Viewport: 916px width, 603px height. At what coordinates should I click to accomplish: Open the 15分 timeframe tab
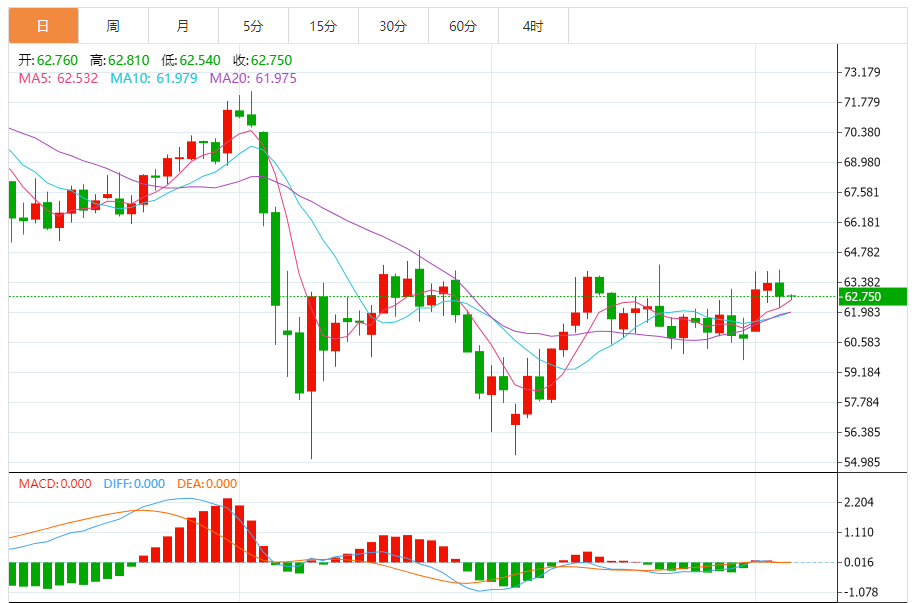coord(323,26)
